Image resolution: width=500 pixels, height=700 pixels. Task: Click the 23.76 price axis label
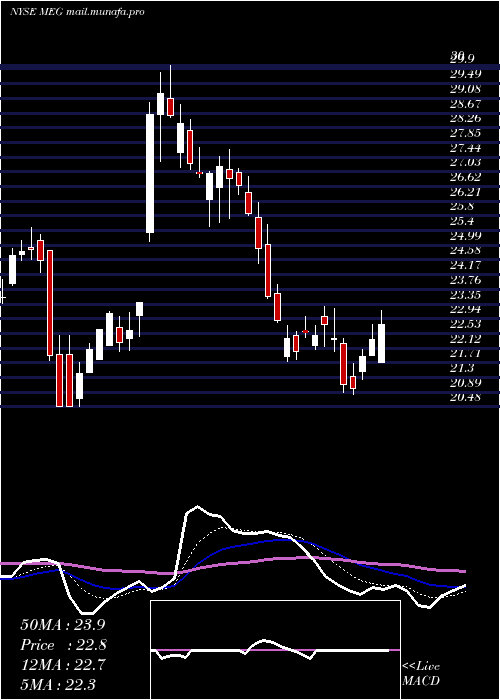(466, 280)
